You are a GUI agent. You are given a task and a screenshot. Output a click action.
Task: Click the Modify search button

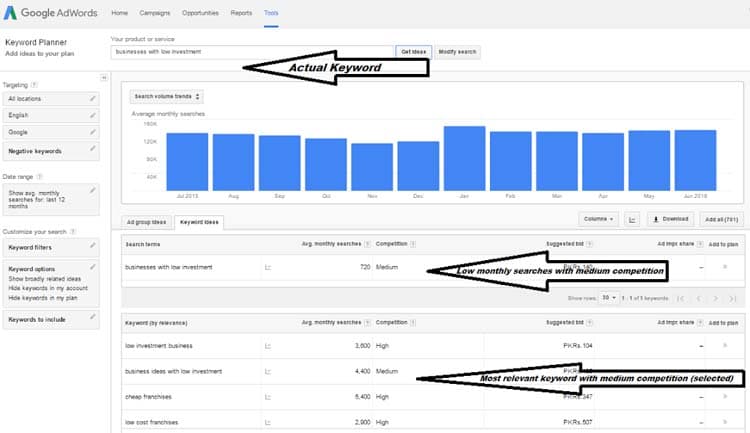click(x=457, y=52)
